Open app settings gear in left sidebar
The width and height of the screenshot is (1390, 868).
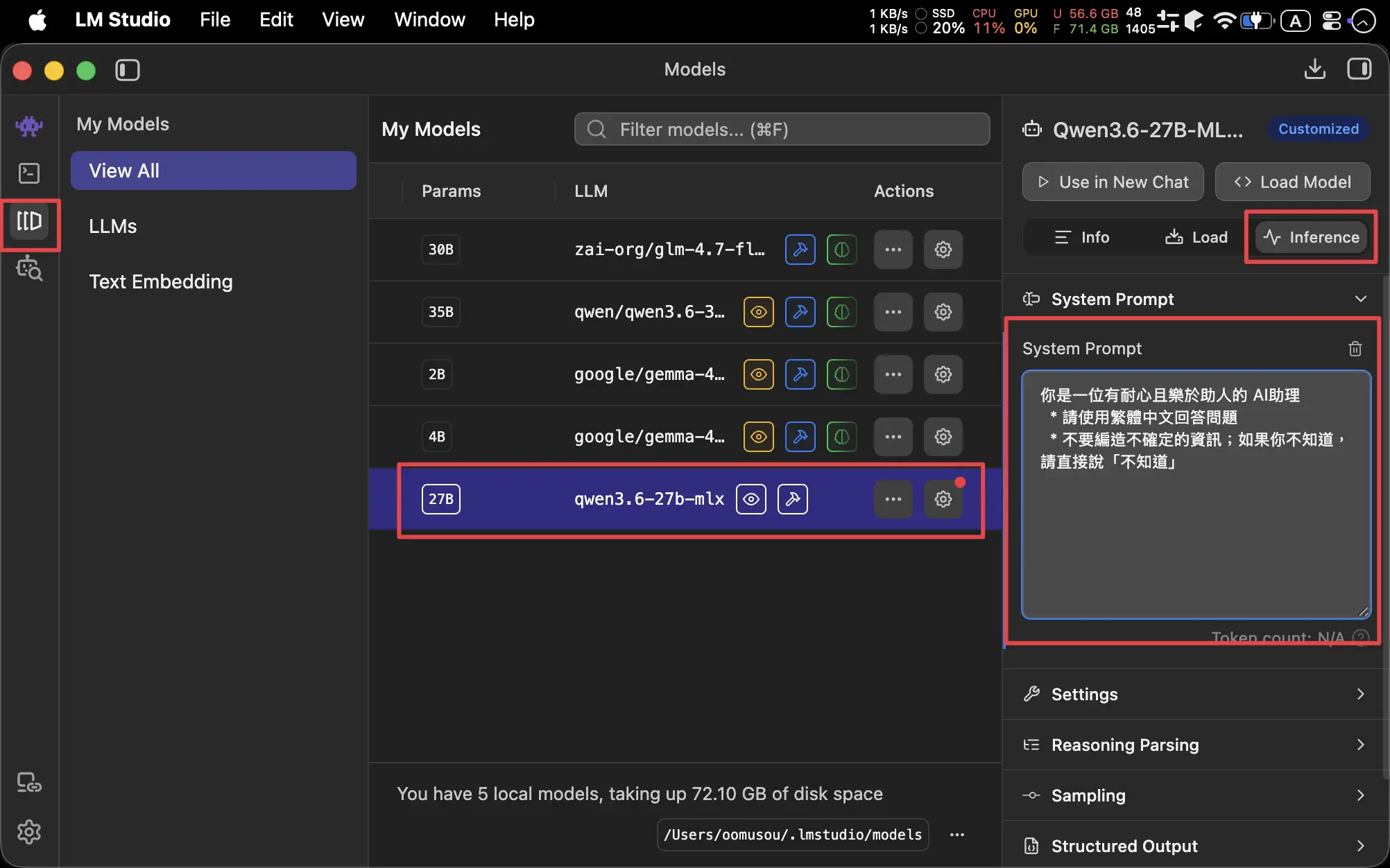pyautogui.click(x=29, y=832)
